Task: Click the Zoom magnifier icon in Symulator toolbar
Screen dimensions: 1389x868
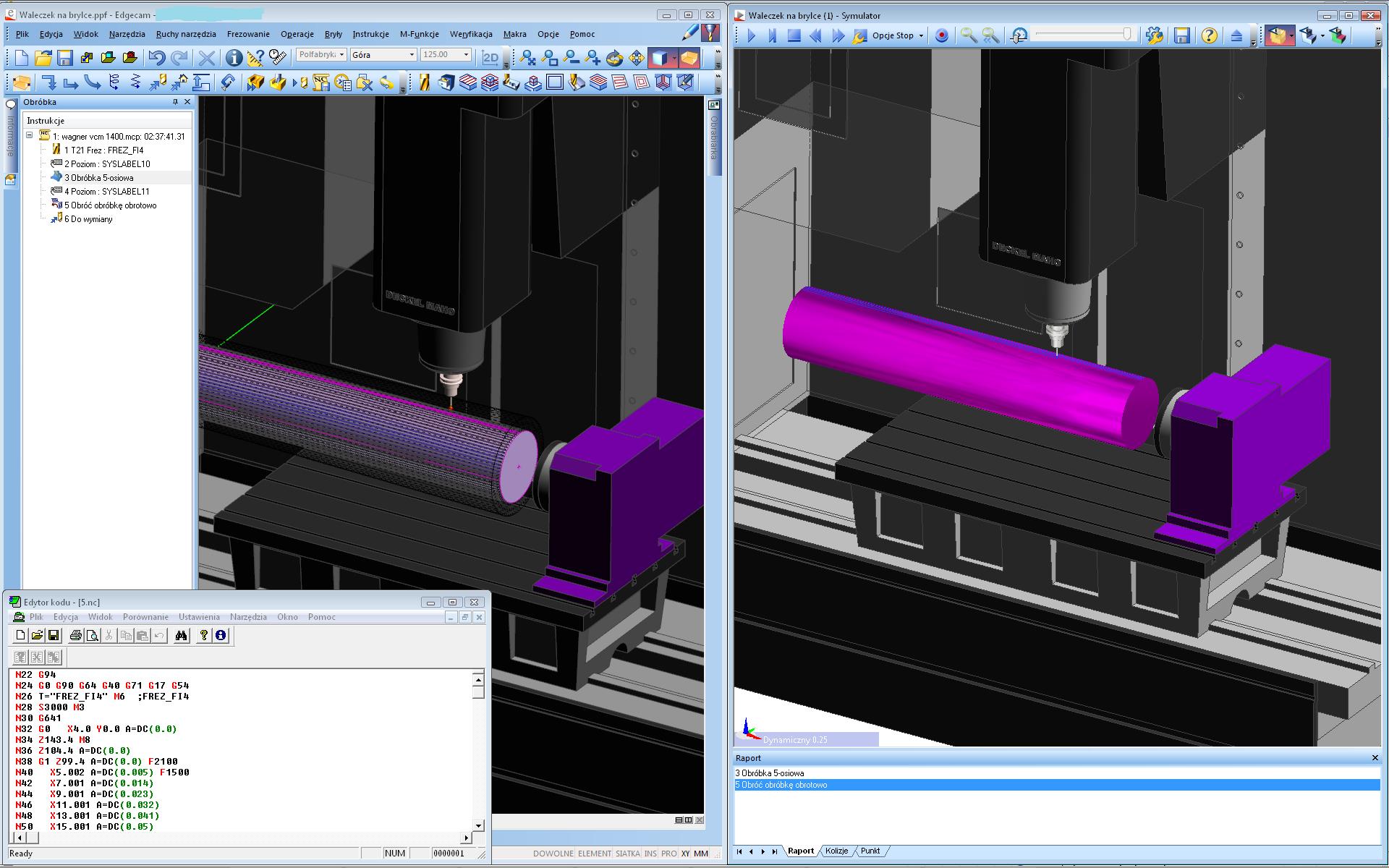Action: coord(968,35)
